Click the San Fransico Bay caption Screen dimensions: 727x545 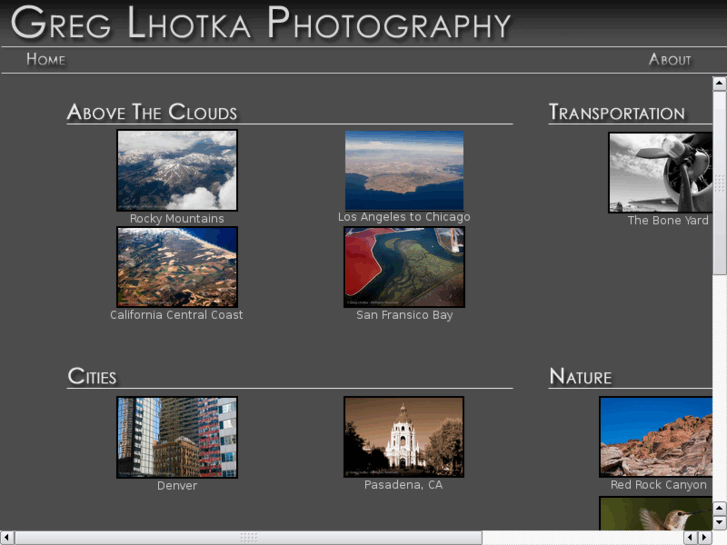(404, 315)
